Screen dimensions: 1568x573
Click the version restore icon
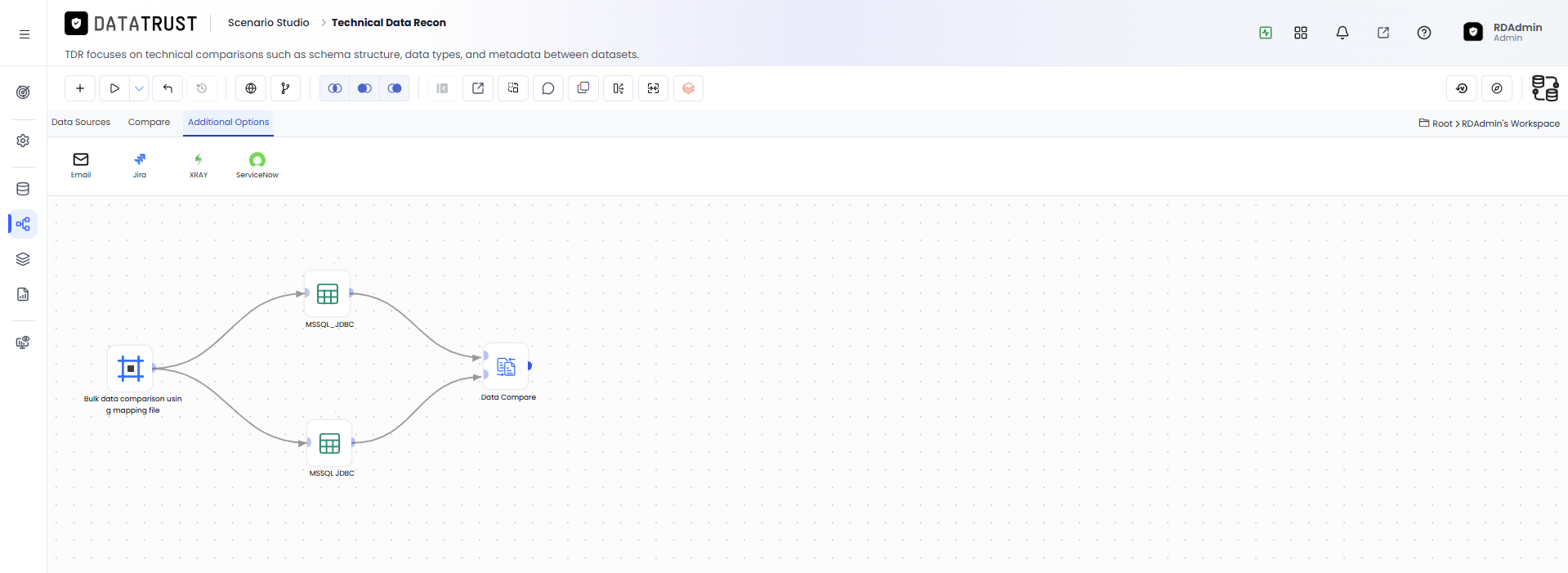tap(1462, 88)
